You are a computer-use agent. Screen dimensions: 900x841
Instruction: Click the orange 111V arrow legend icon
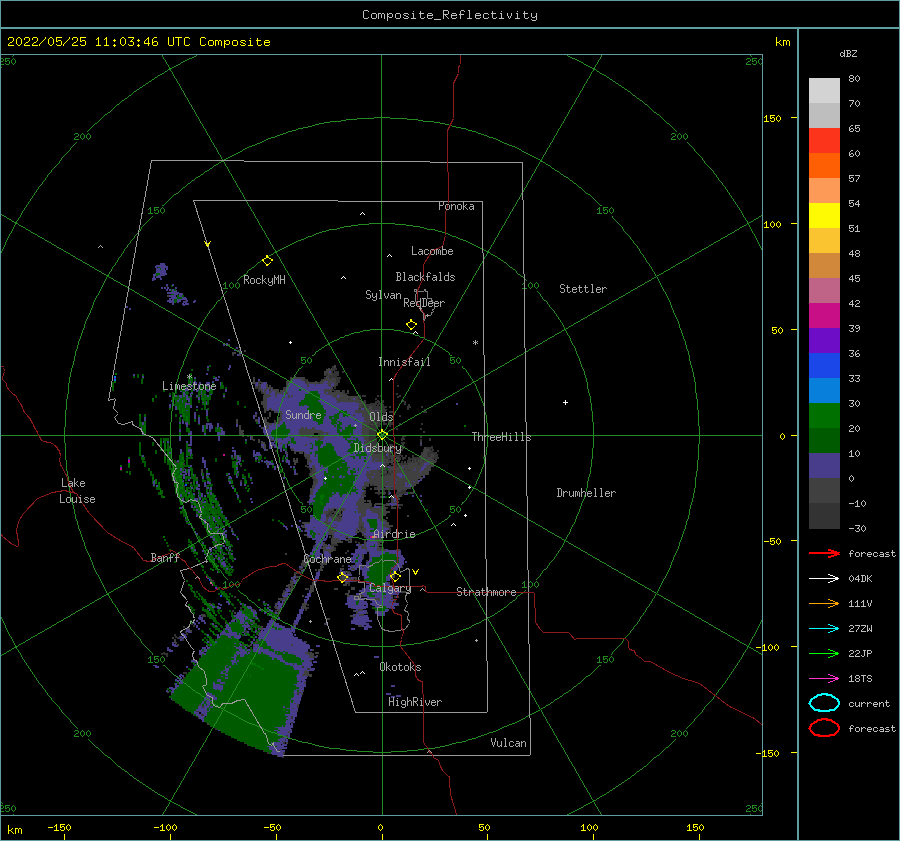point(824,603)
